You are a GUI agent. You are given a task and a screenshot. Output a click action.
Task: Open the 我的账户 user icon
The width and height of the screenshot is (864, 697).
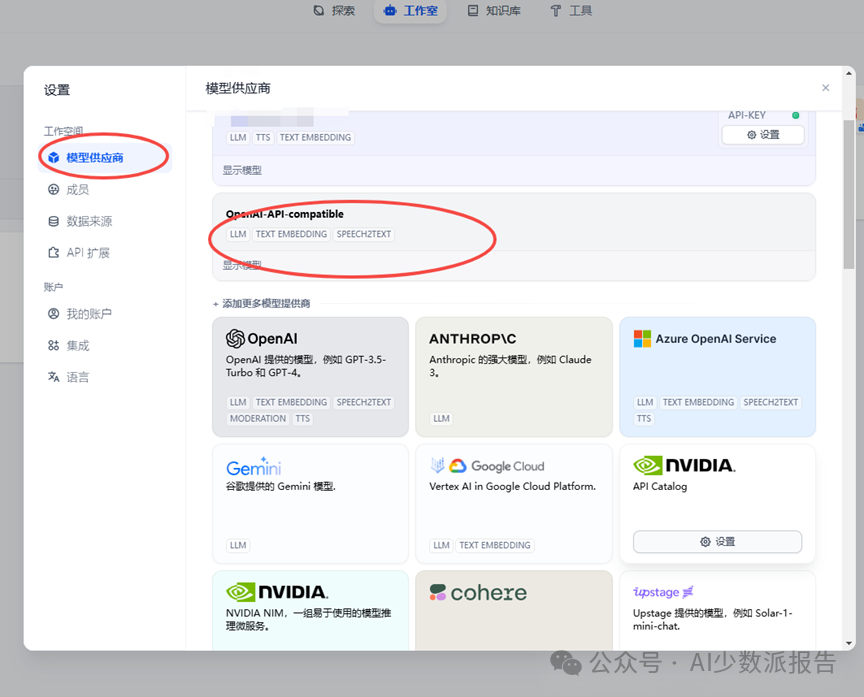pos(53,314)
